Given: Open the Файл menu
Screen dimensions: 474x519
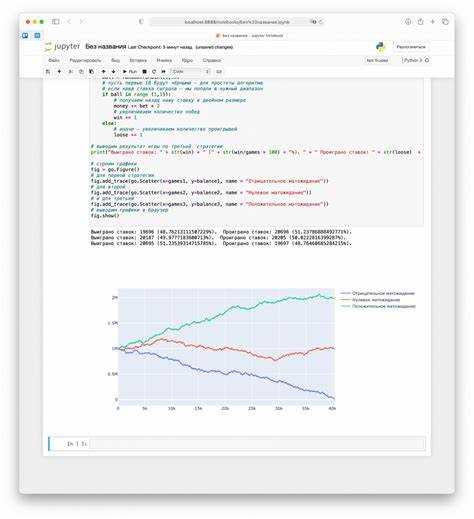Looking at the screenshot, I should [x=54, y=60].
